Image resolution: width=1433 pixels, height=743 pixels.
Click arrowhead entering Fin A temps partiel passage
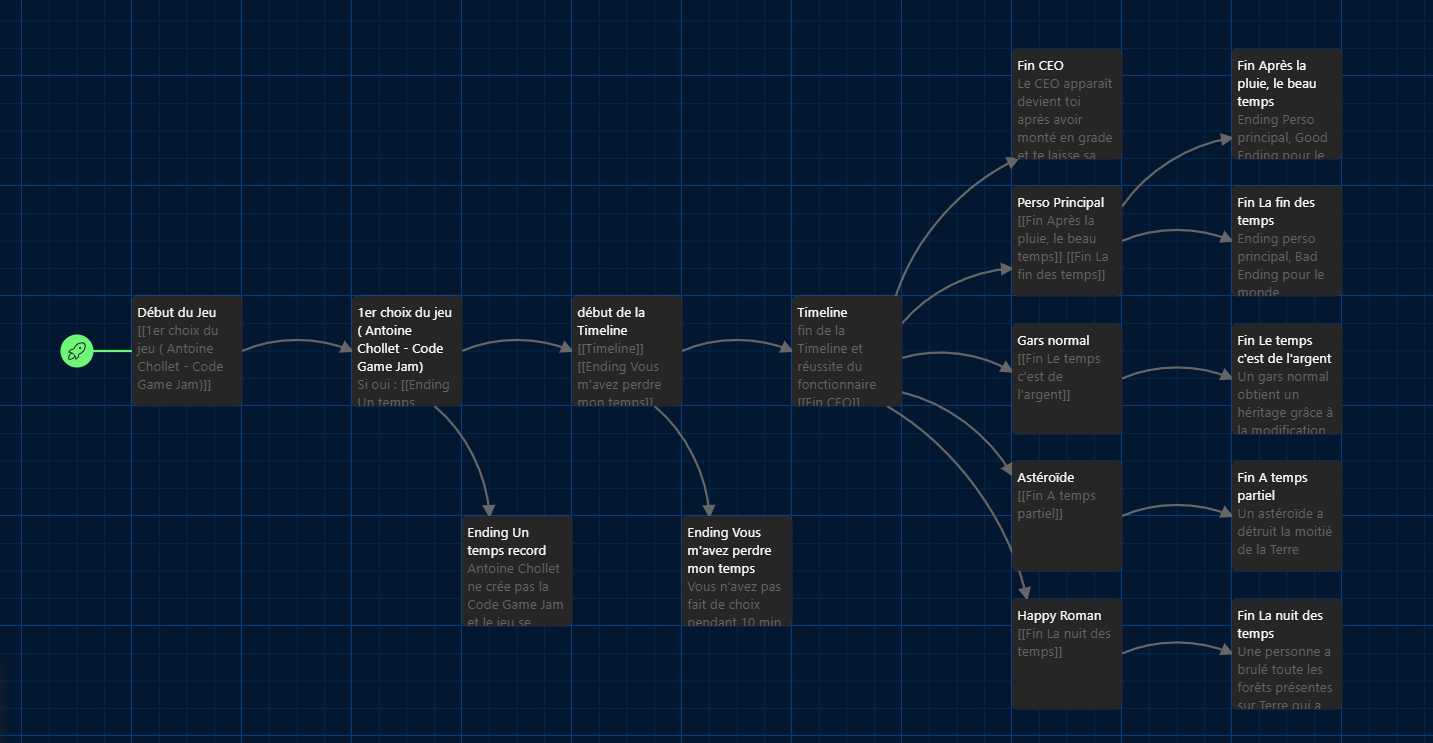[x=1224, y=513]
